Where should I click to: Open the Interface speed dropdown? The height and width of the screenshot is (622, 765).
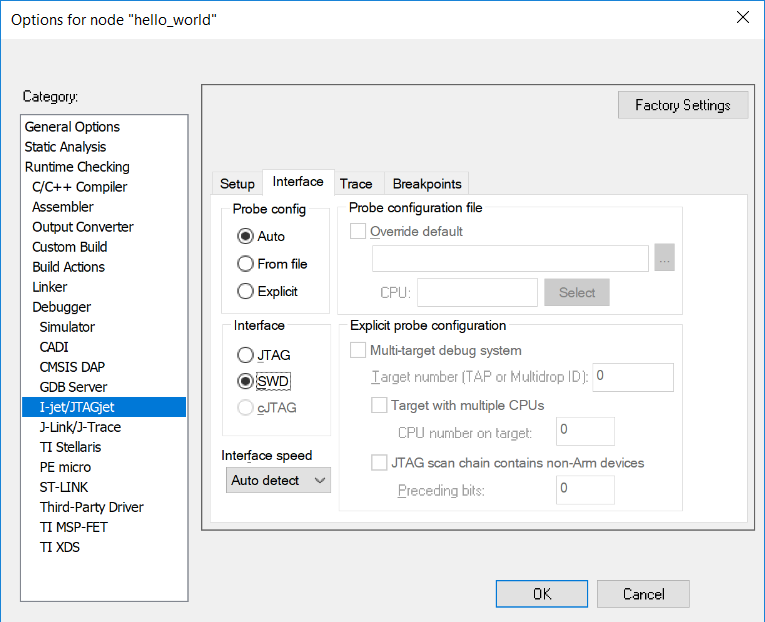[278, 480]
